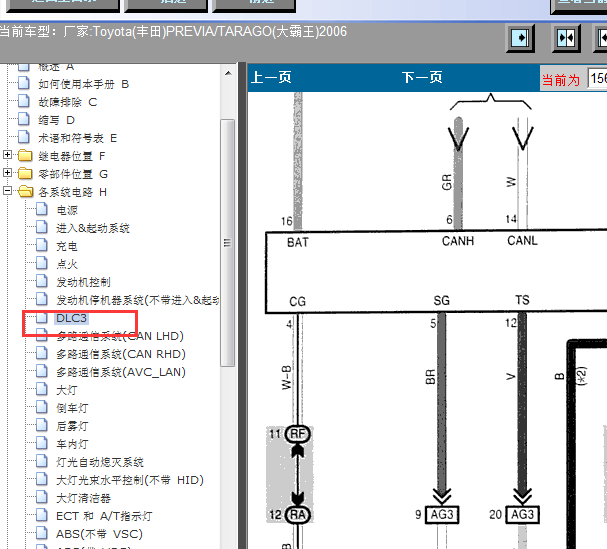The height and width of the screenshot is (549, 607).
Task: Select the DLC3 tree item
Action: pyautogui.click(x=71, y=318)
